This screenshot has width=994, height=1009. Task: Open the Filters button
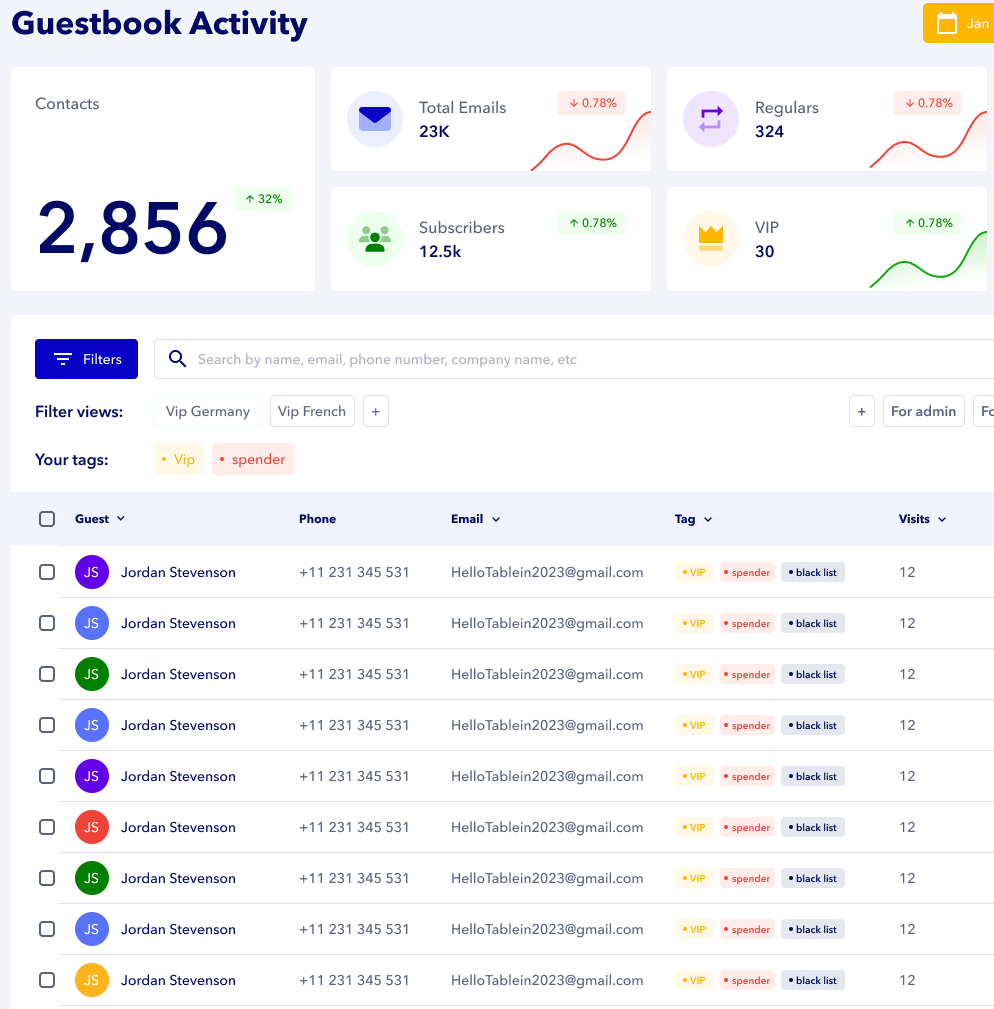coord(86,359)
